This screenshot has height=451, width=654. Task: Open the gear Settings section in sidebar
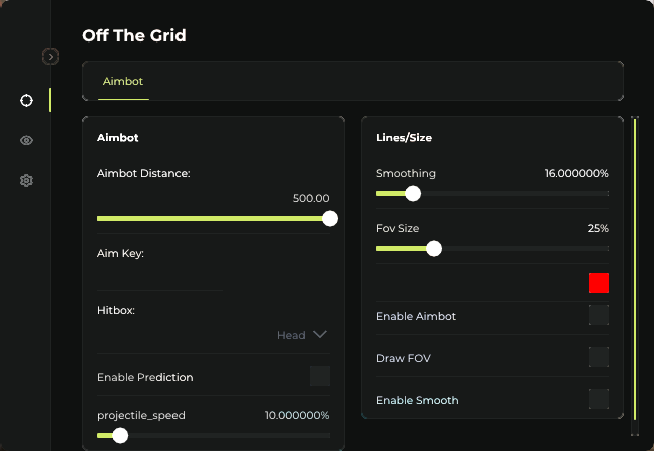pos(26,181)
